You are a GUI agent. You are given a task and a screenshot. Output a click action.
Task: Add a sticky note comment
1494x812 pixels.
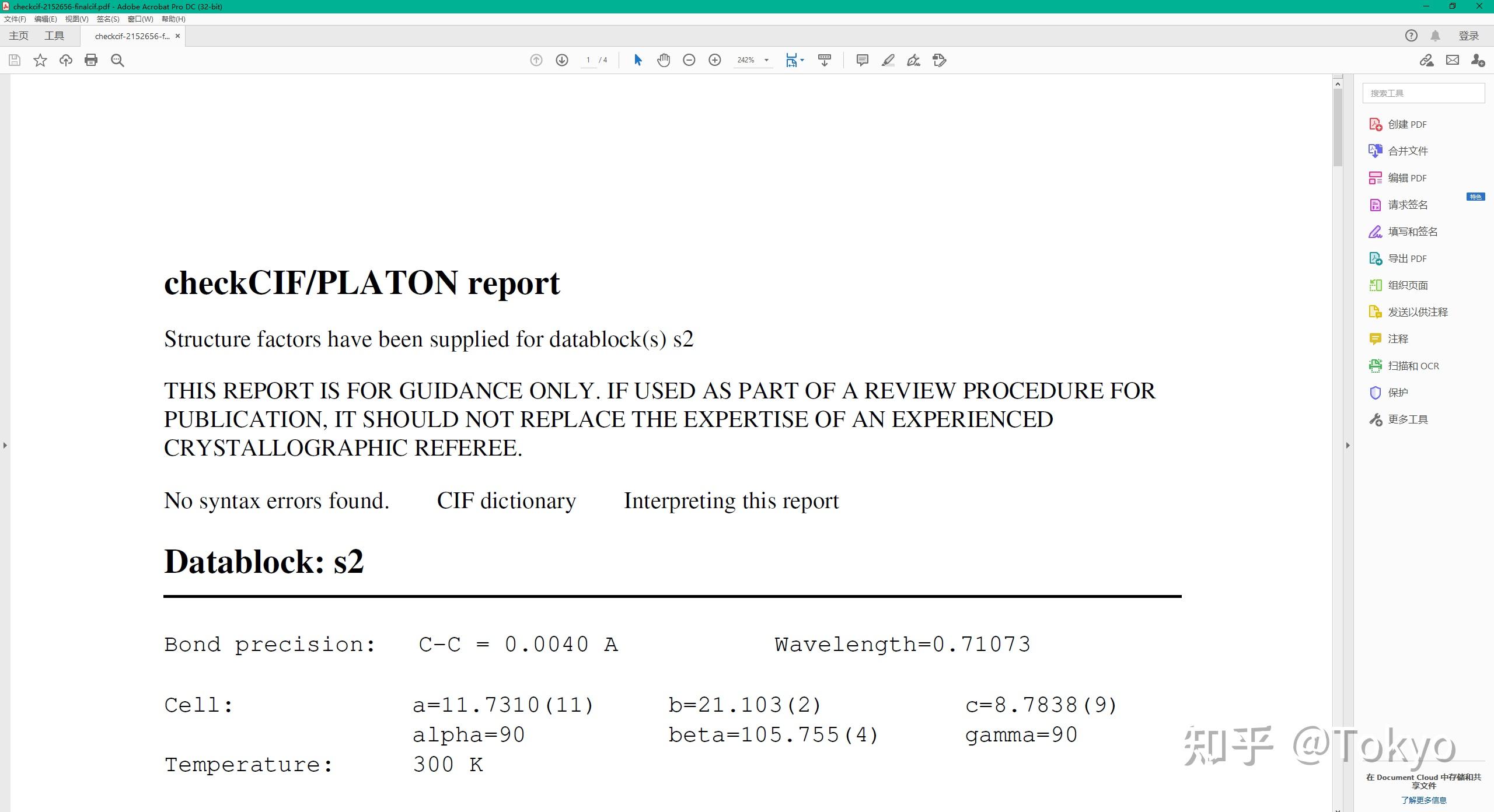click(x=862, y=60)
